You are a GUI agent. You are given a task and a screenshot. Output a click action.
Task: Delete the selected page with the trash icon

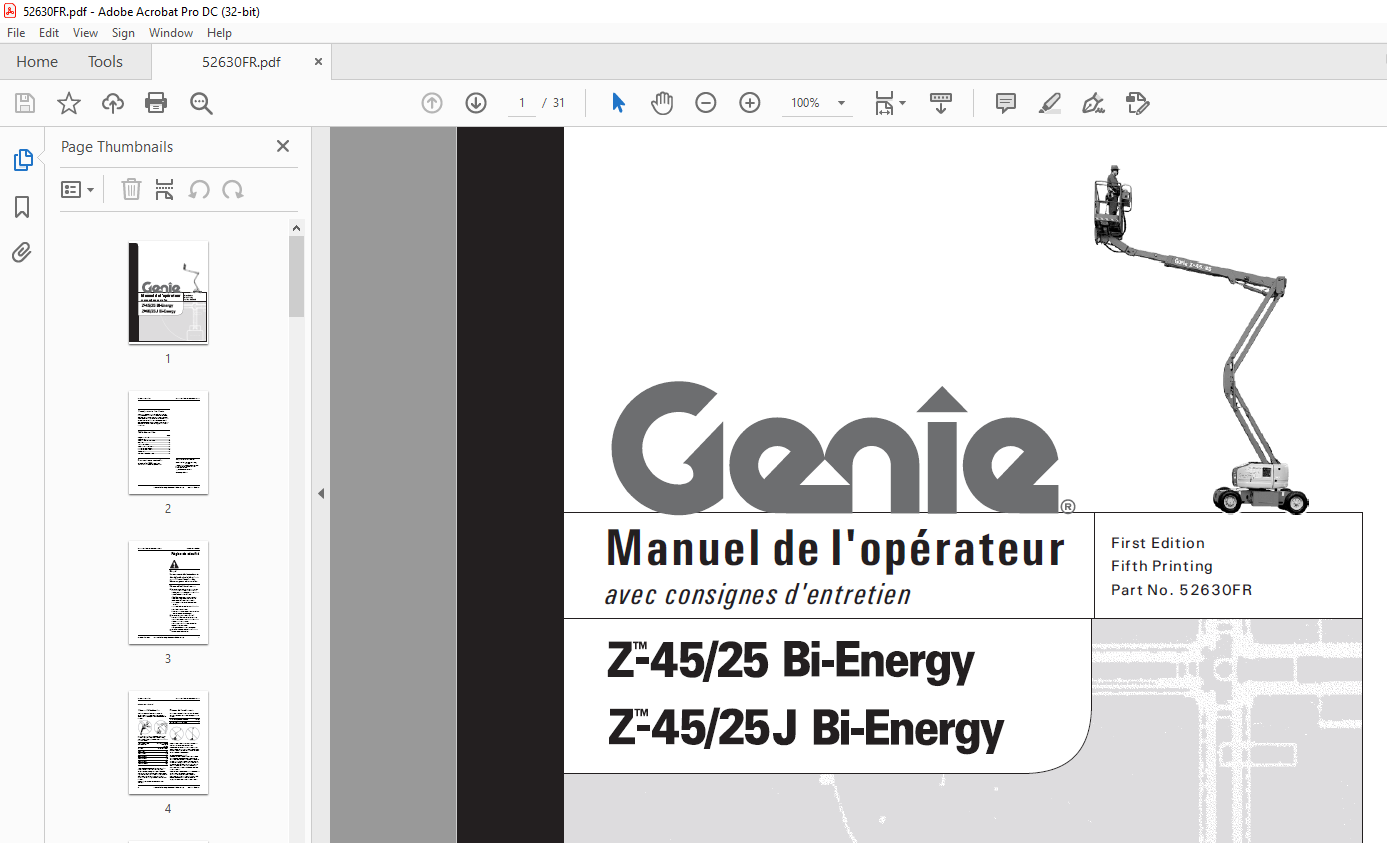(131, 189)
